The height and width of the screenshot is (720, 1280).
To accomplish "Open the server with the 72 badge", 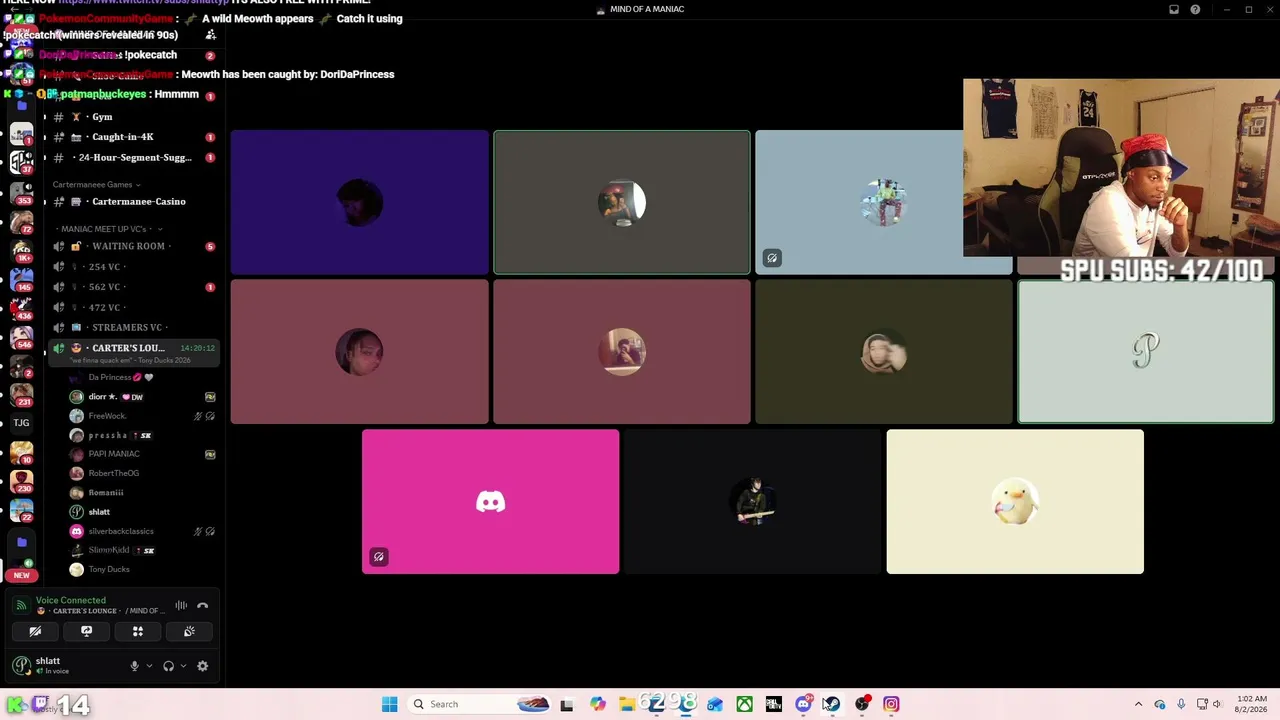I will [x=21, y=224].
